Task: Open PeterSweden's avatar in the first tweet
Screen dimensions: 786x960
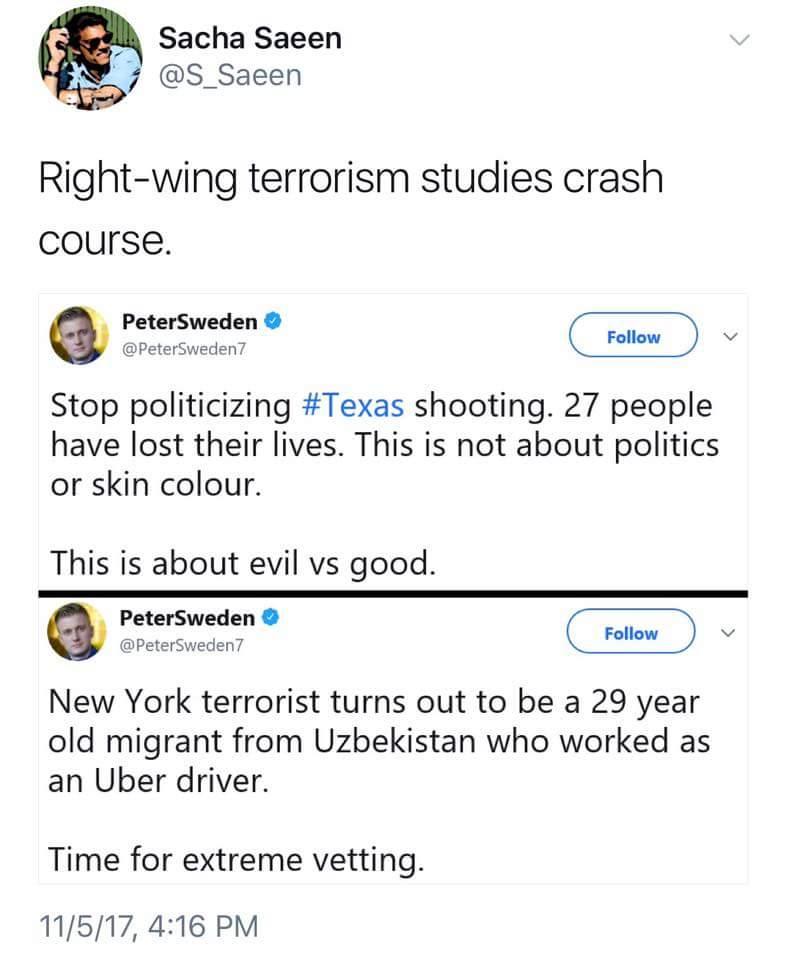Action: (79, 335)
